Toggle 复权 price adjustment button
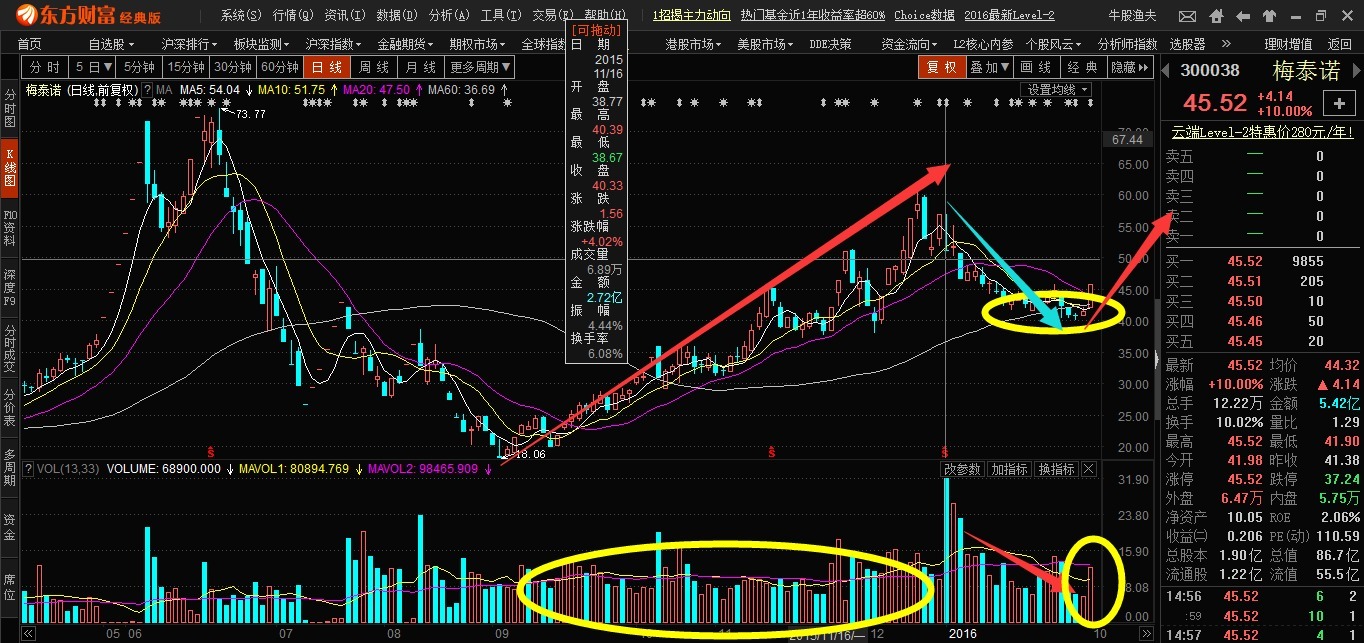Viewport: 1364px width, 643px height. pyautogui.click(x=941, y=67)
